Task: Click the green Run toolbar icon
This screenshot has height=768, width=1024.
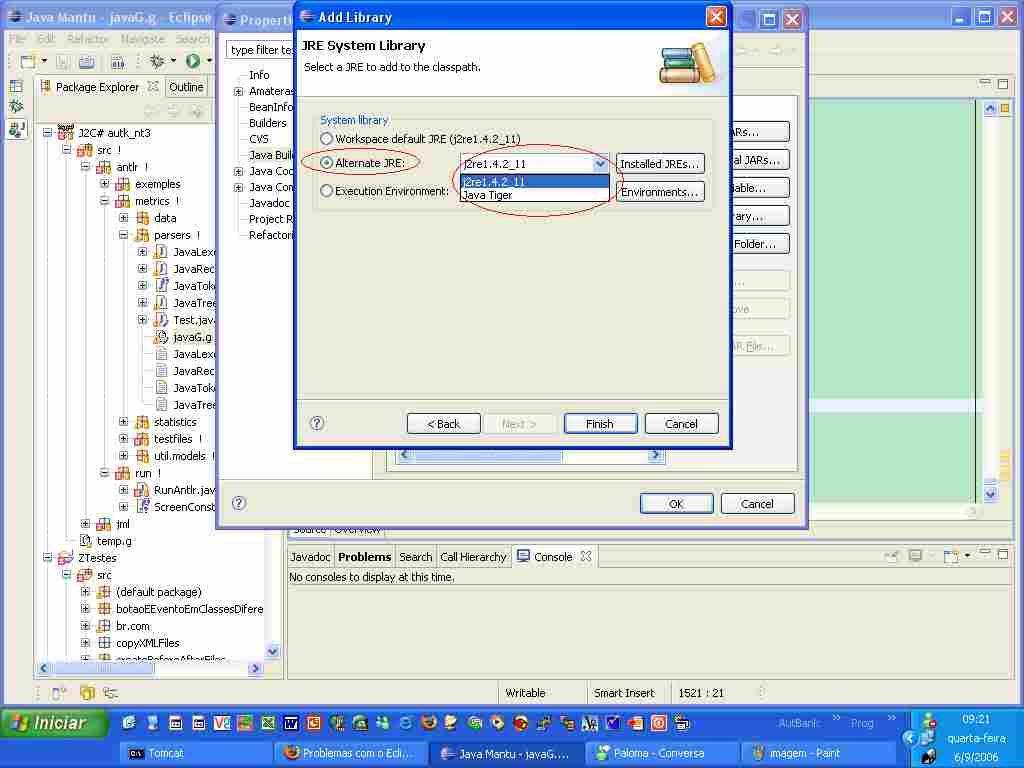Action: [x=192, y=62]
